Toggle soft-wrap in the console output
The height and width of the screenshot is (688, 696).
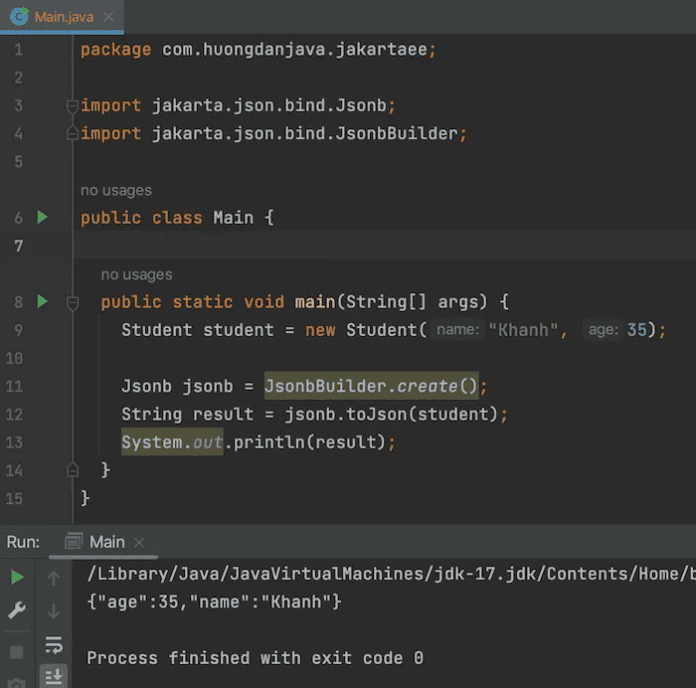(x=54, y=644)
